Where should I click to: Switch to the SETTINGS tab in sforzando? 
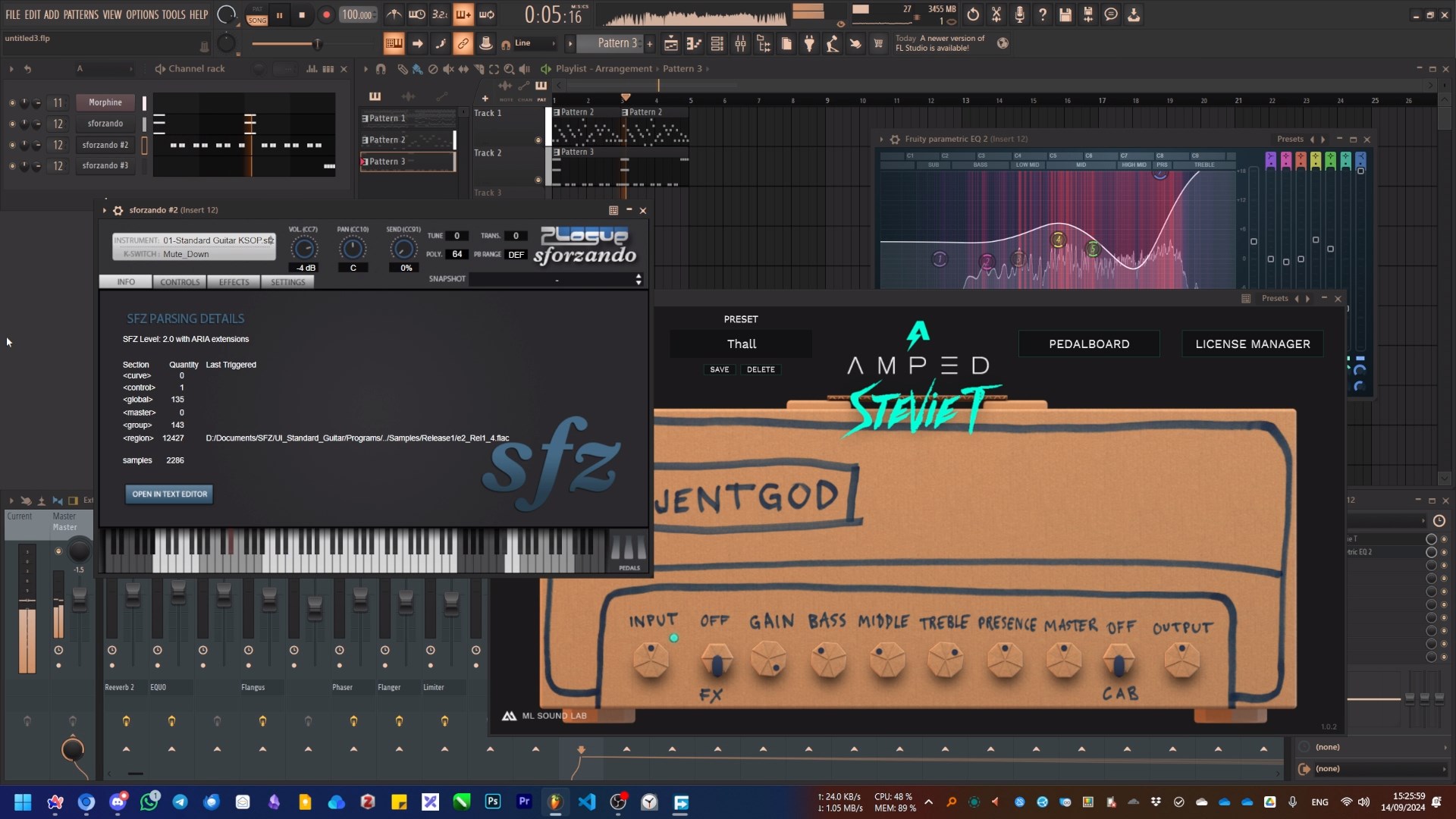(x=287, y=282)
